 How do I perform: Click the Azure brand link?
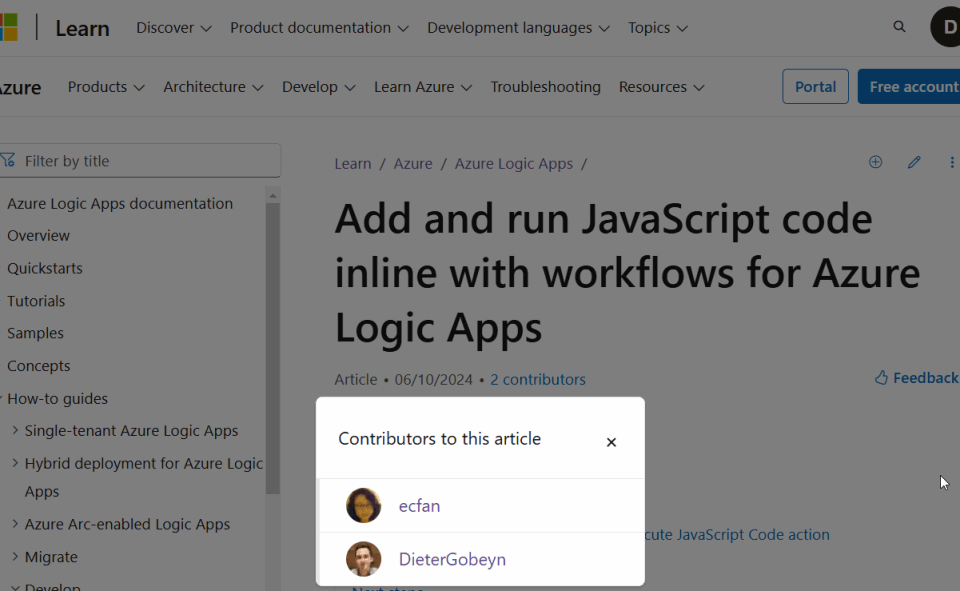pyautogui.click(x=20, y=88)
